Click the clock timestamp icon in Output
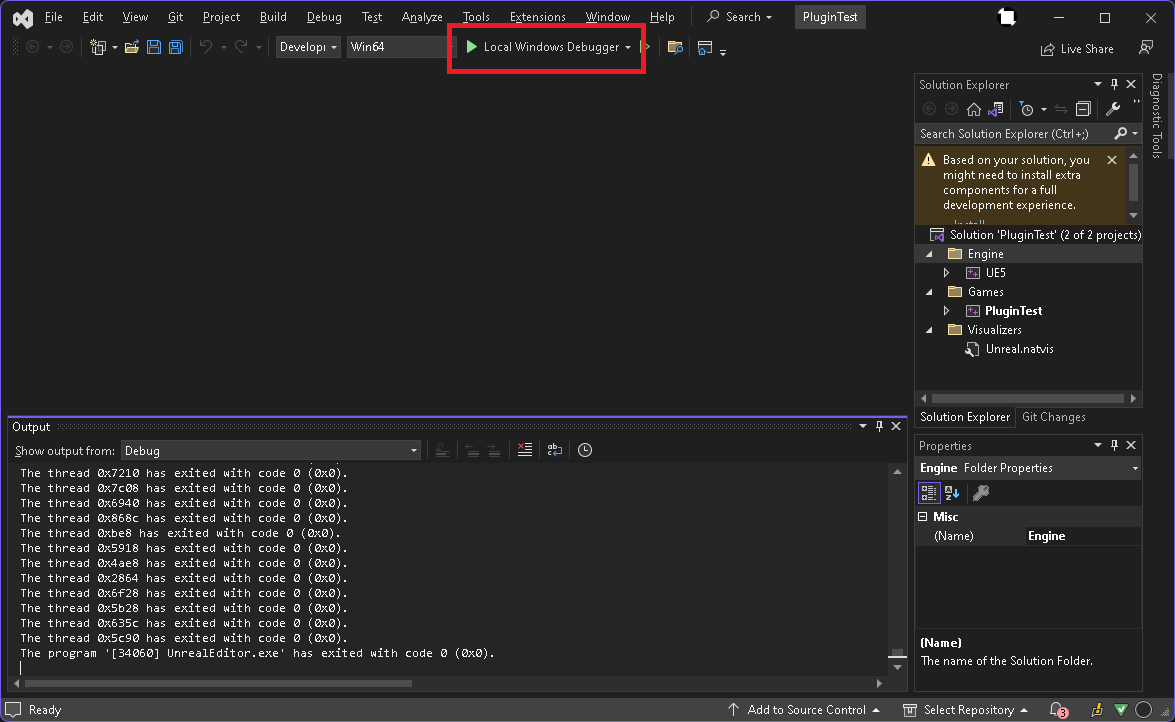1175x722 pixels. [x=585, y=450]
